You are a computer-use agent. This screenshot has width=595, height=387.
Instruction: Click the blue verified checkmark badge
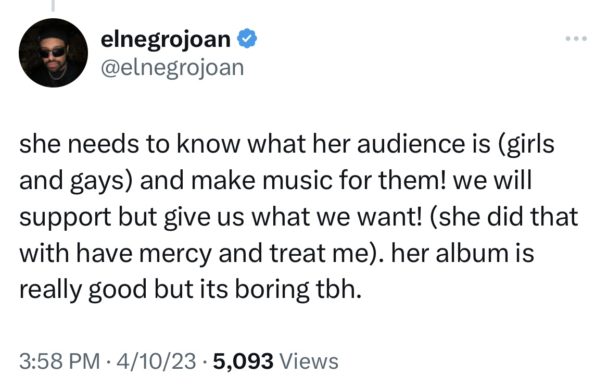pyautogui.click(x=247, y=39)
